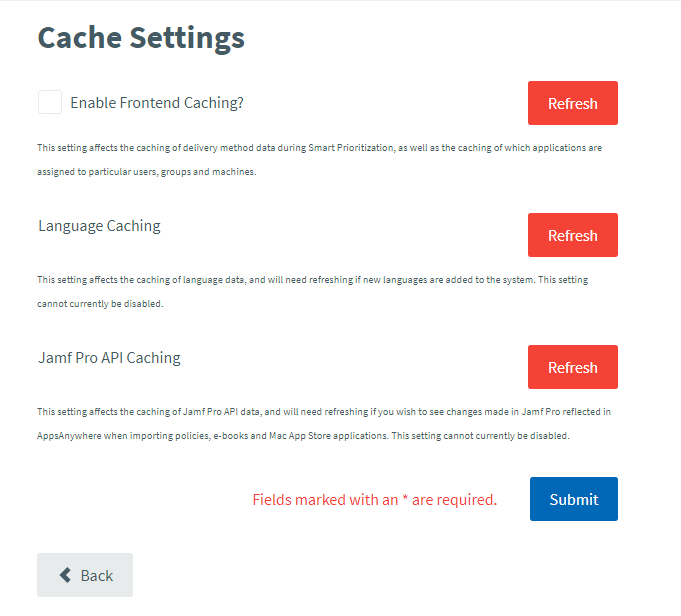
Task: Click the word "Back" on the grey button
Action: [x=97, y=575]
